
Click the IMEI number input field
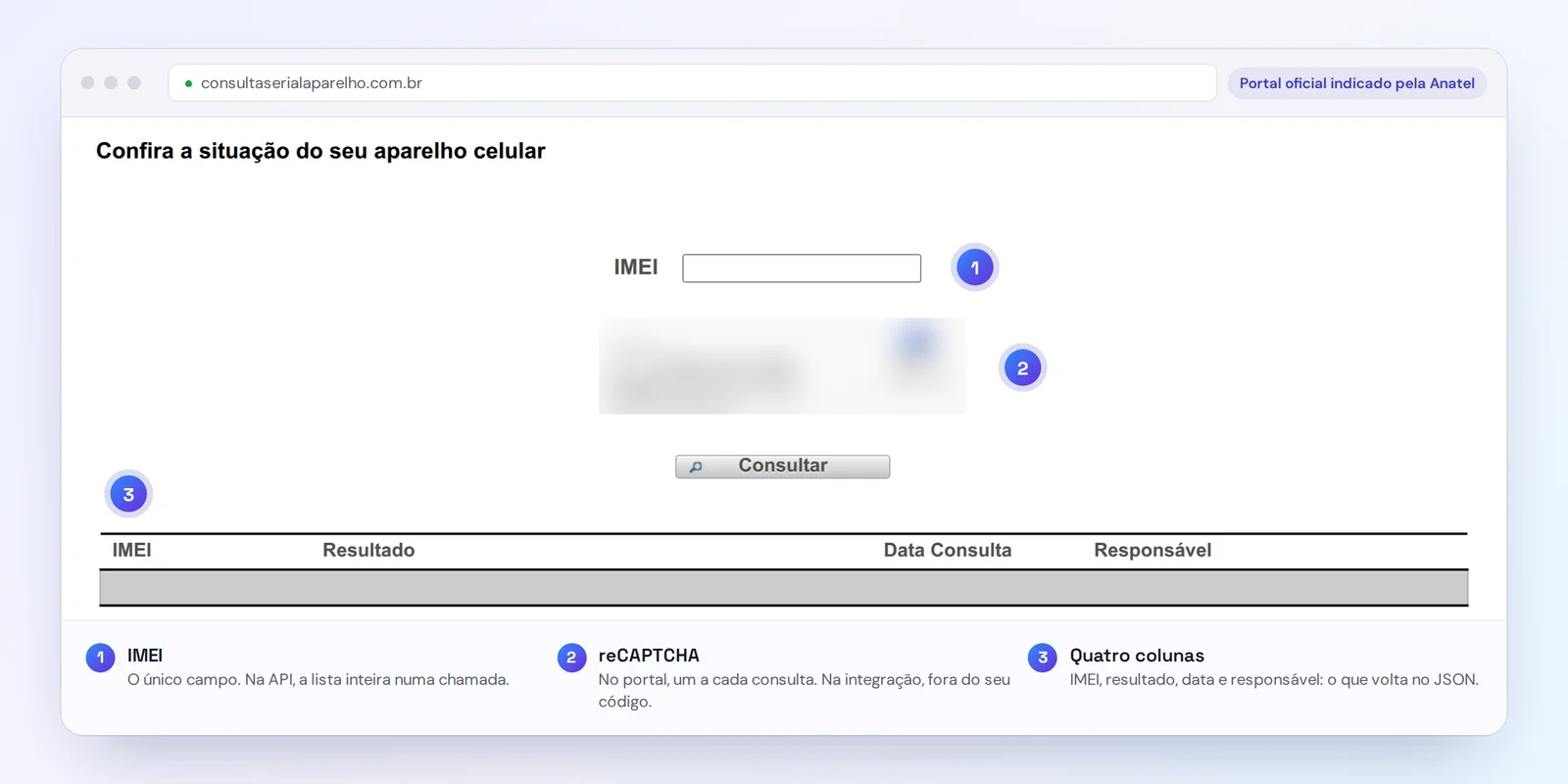click(802, 268)
